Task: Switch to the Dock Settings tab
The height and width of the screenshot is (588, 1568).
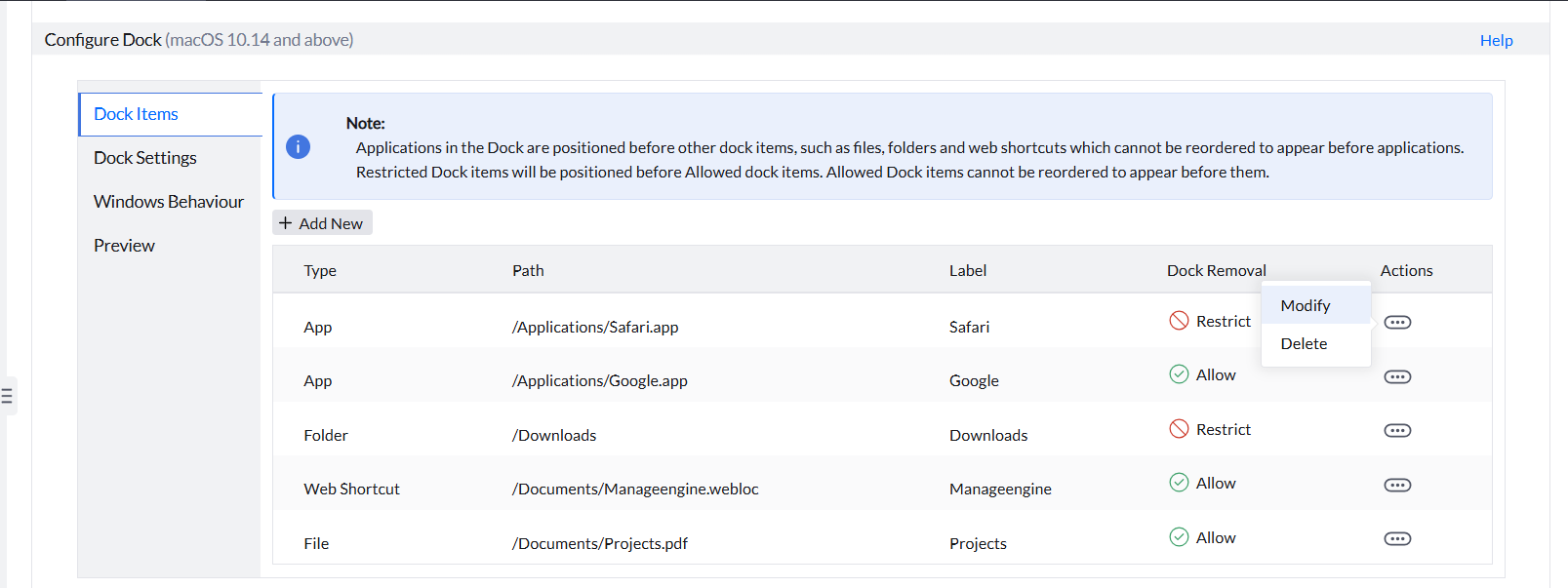Action: tap(145, 158)
